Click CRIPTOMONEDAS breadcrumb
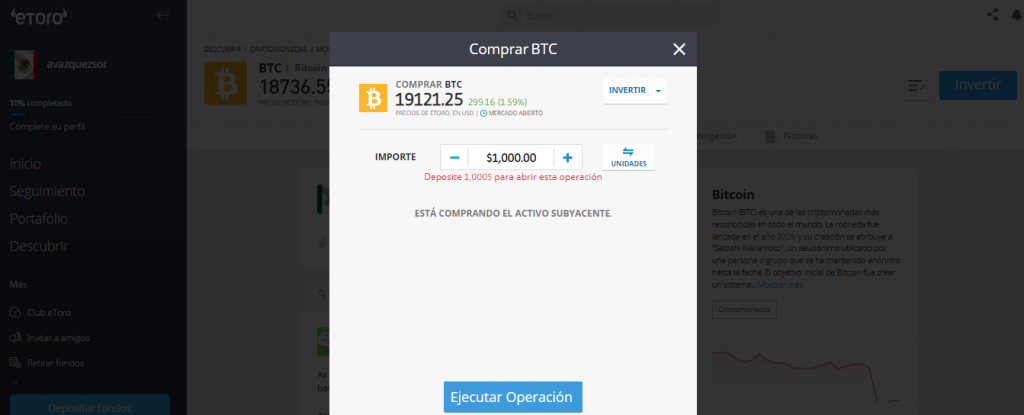 (278, 49)
